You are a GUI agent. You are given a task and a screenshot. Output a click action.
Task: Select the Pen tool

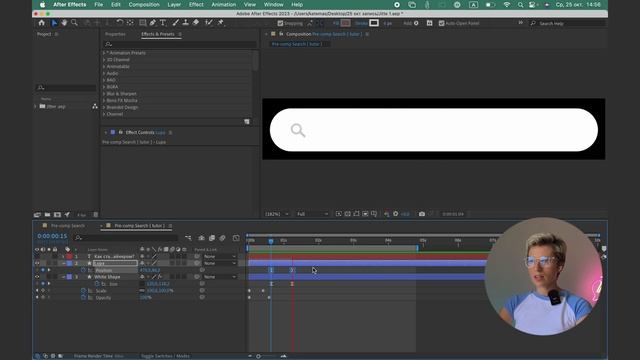153,23
